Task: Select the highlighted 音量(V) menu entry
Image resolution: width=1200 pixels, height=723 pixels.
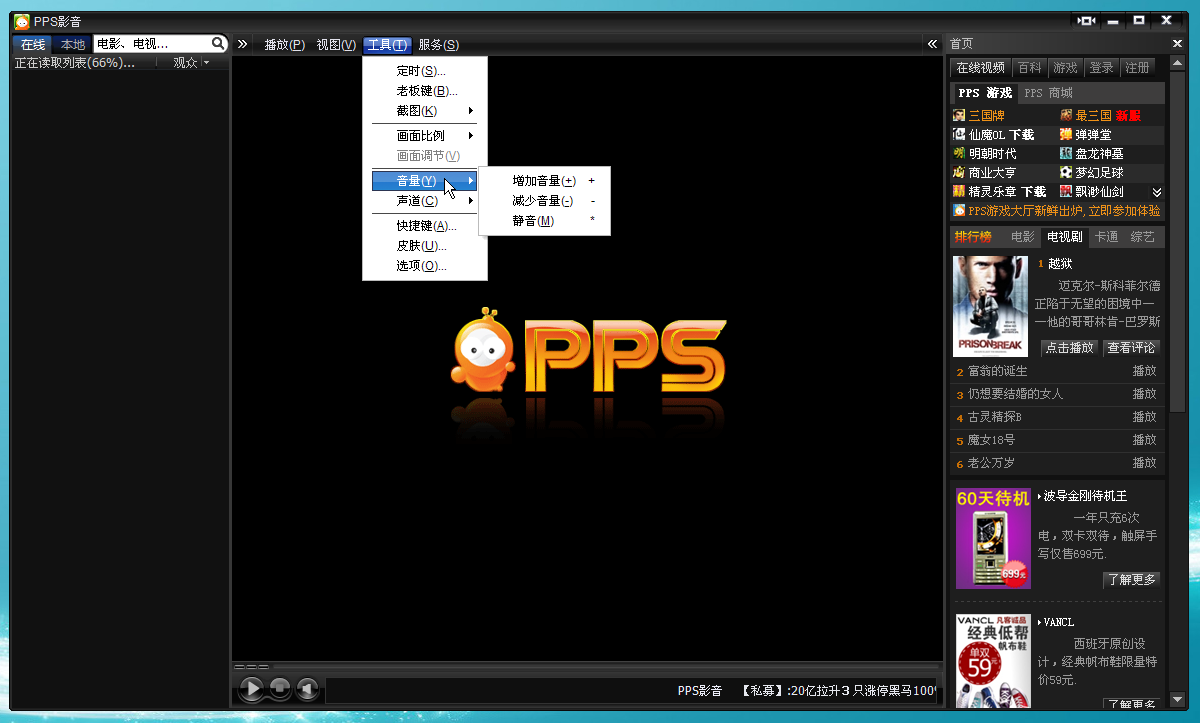Action: (x=425, y=180)
